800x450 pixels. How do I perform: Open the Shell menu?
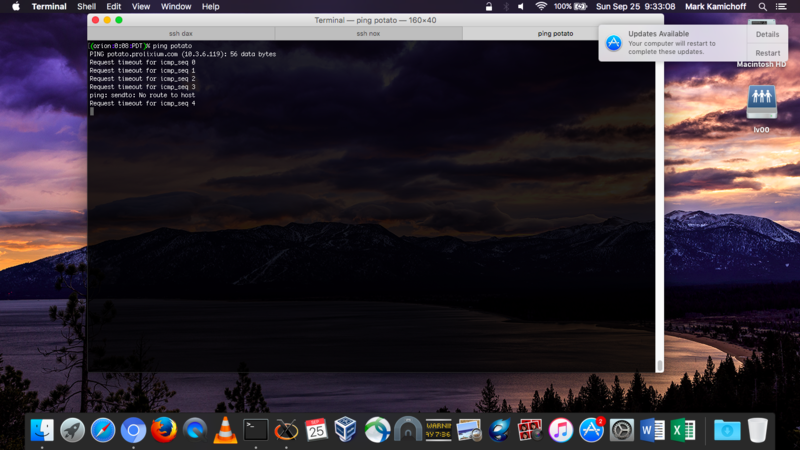tap(86, 7)
